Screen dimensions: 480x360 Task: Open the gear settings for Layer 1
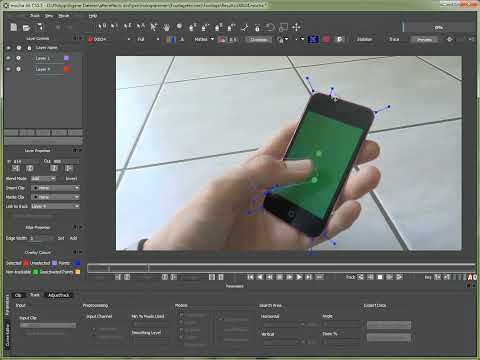tap(18, 58)
